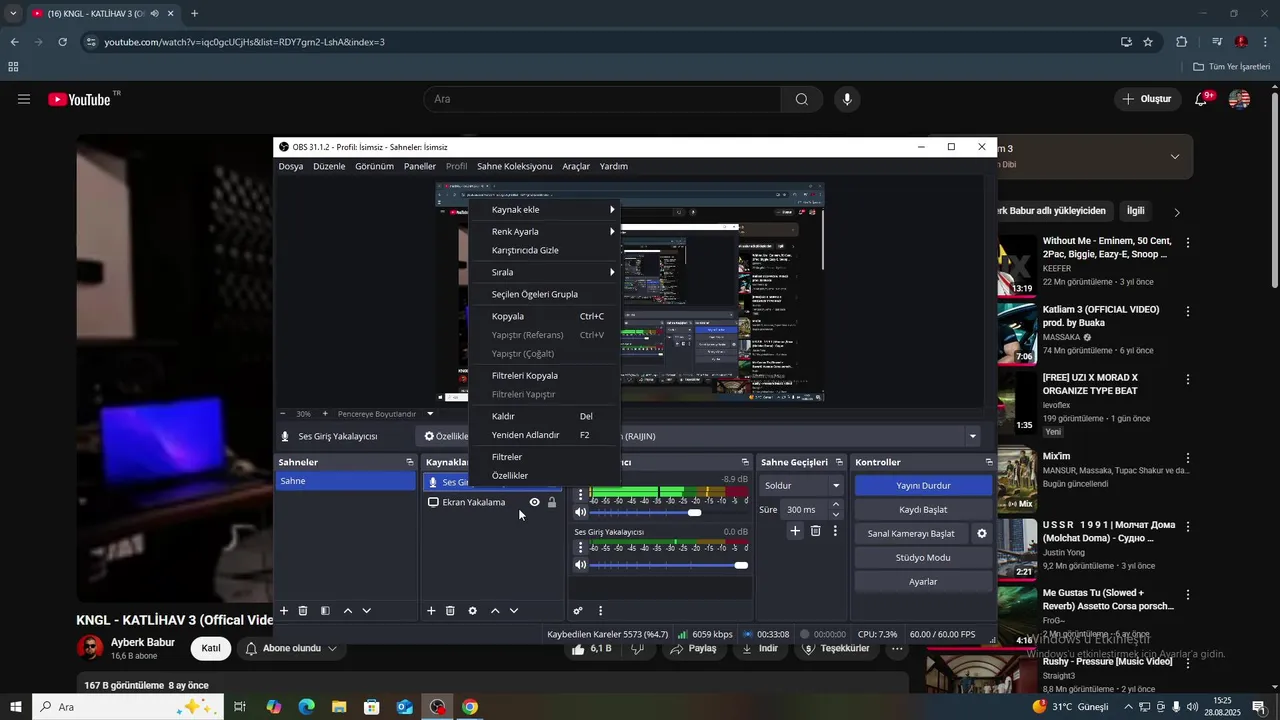Viewport: 1280px width, 720px height.
Task: Move scene down in Sahneler panel
Action: (367, 611)
